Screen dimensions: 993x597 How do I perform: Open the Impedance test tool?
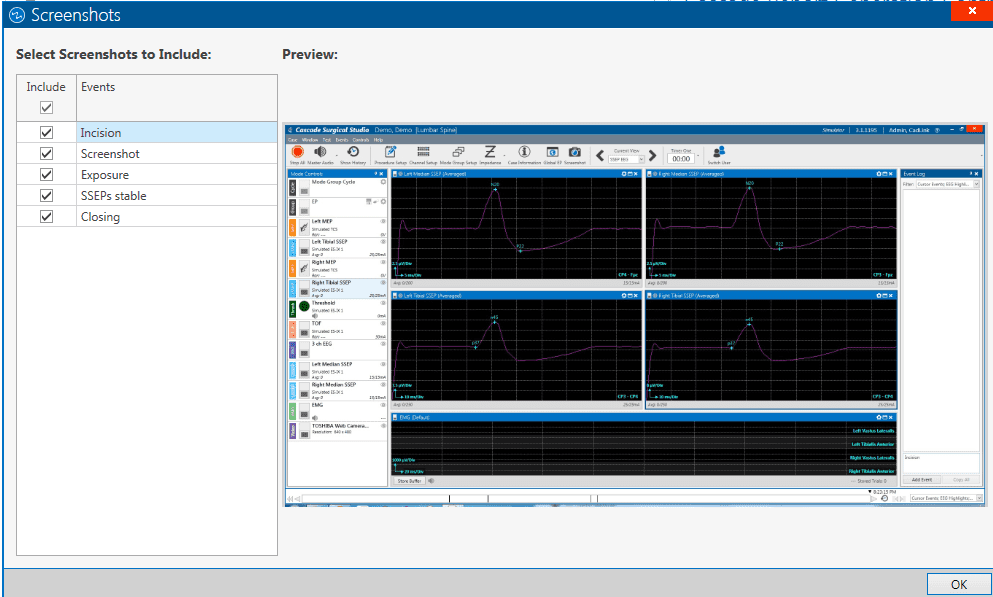pyautogui.click(x=490, y=152)
